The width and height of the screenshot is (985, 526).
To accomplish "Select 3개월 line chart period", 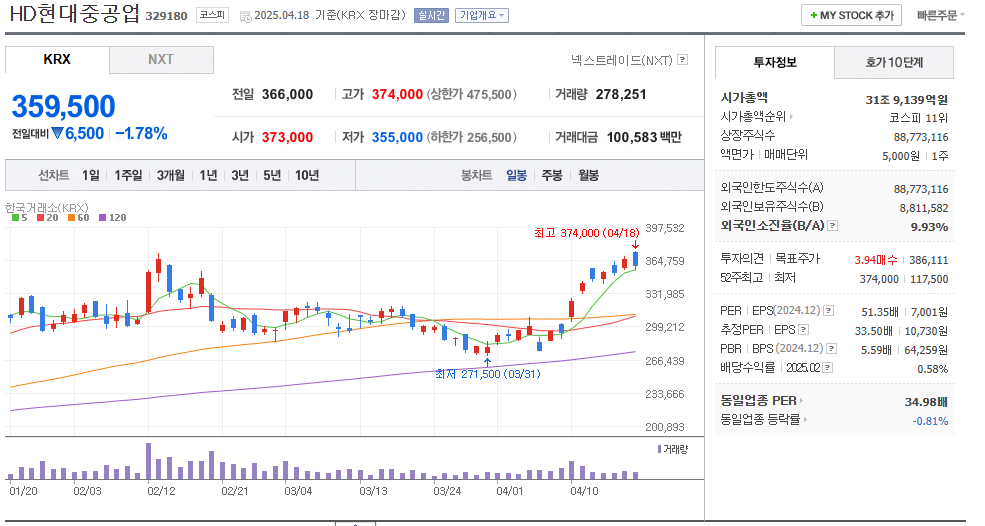I will pyautogui.click(x=171, y=175).
